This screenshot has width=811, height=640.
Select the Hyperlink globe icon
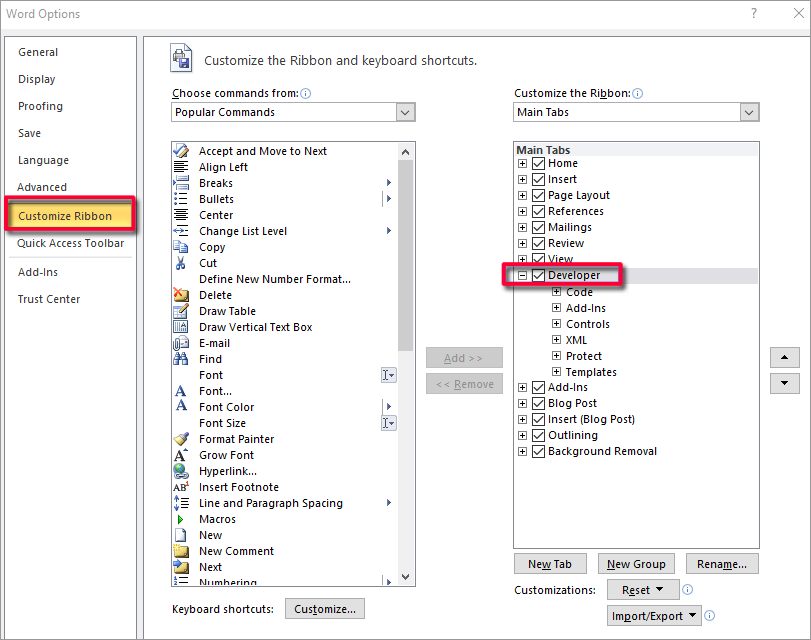tap(181, 471)
